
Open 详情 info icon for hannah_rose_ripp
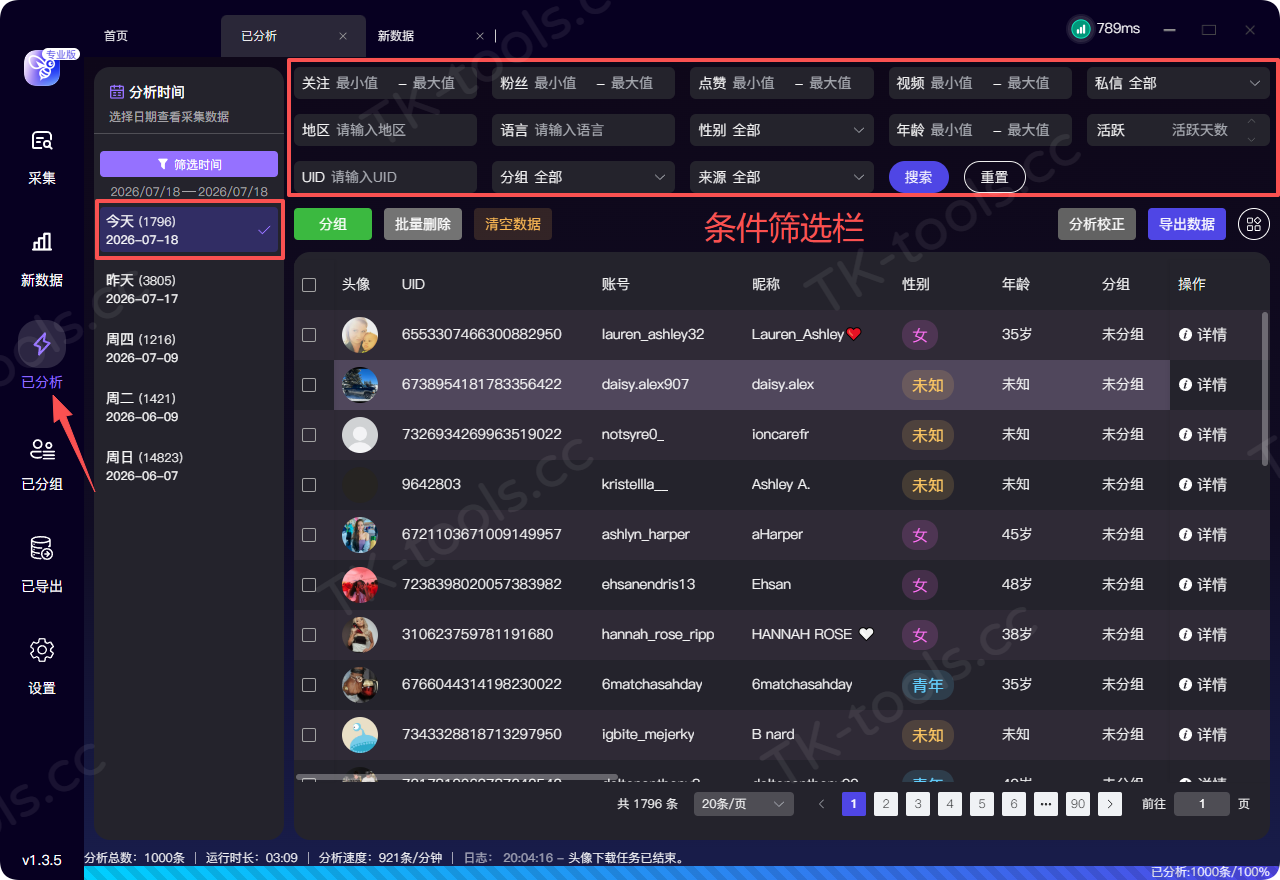click(1186, 635)
